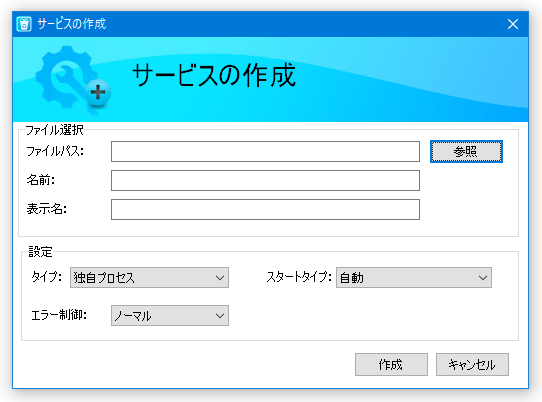Click the gear and wrench banner icon
This screenshot has height=402, width=542.
coord(73,80)
